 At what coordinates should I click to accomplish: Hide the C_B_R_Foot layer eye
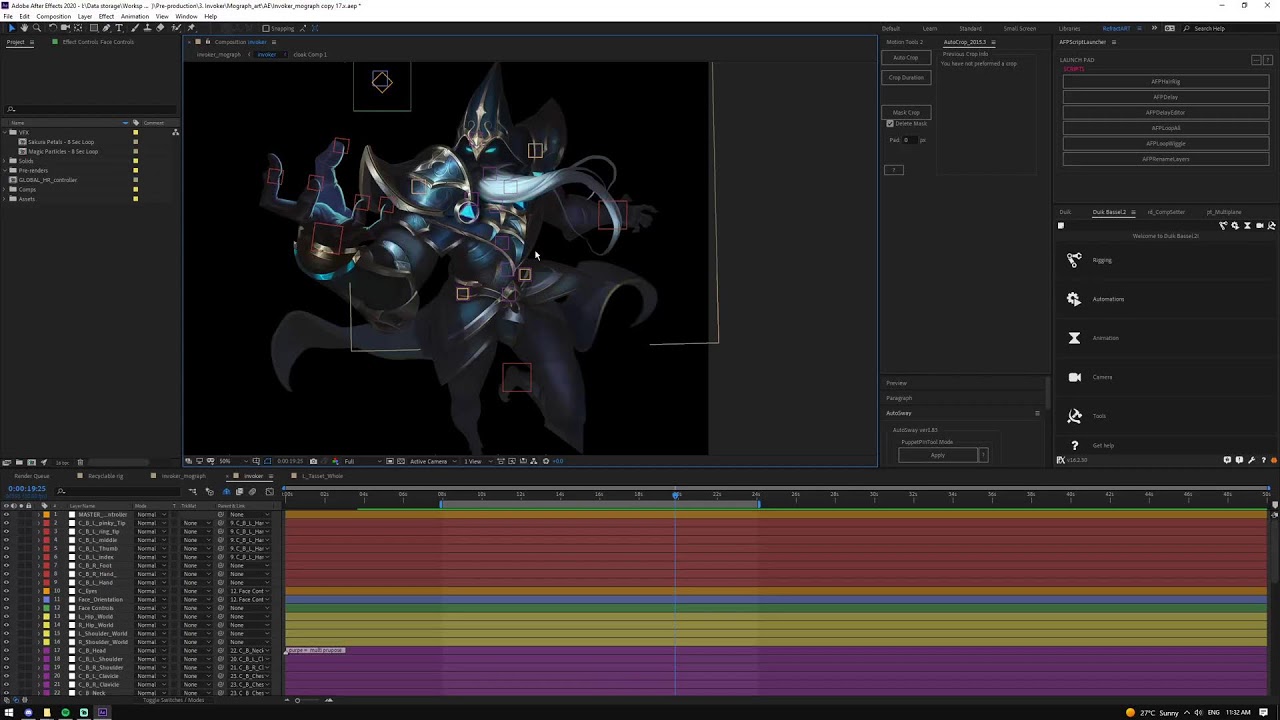(6, 565)
